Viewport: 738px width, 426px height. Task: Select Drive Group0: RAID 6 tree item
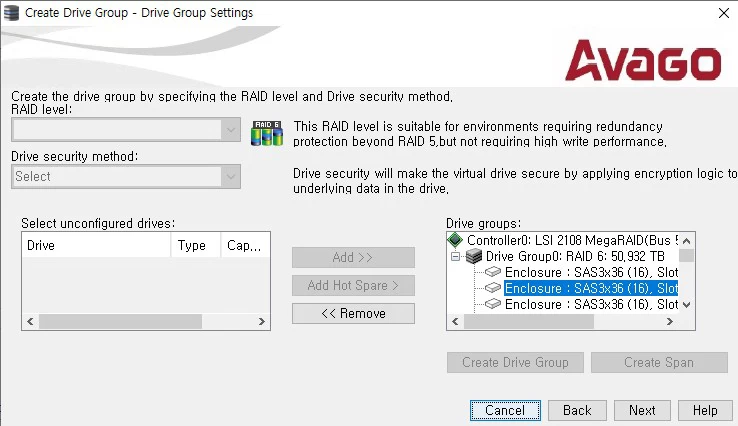click(575, 256)
